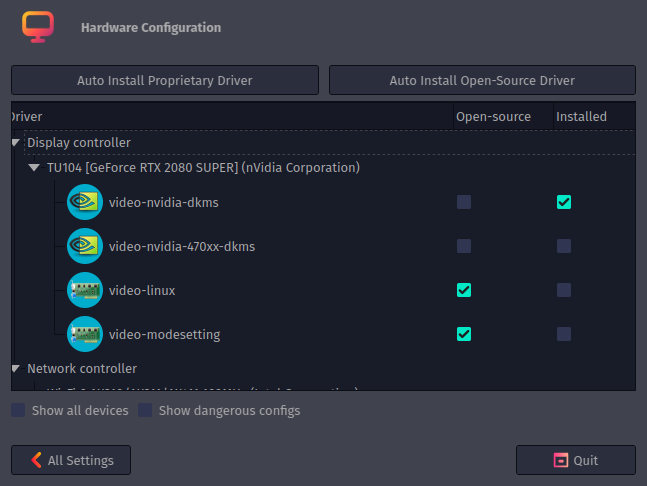Click the Installed column header
This screenshot has height=486, width=647.
pos(594,117)
